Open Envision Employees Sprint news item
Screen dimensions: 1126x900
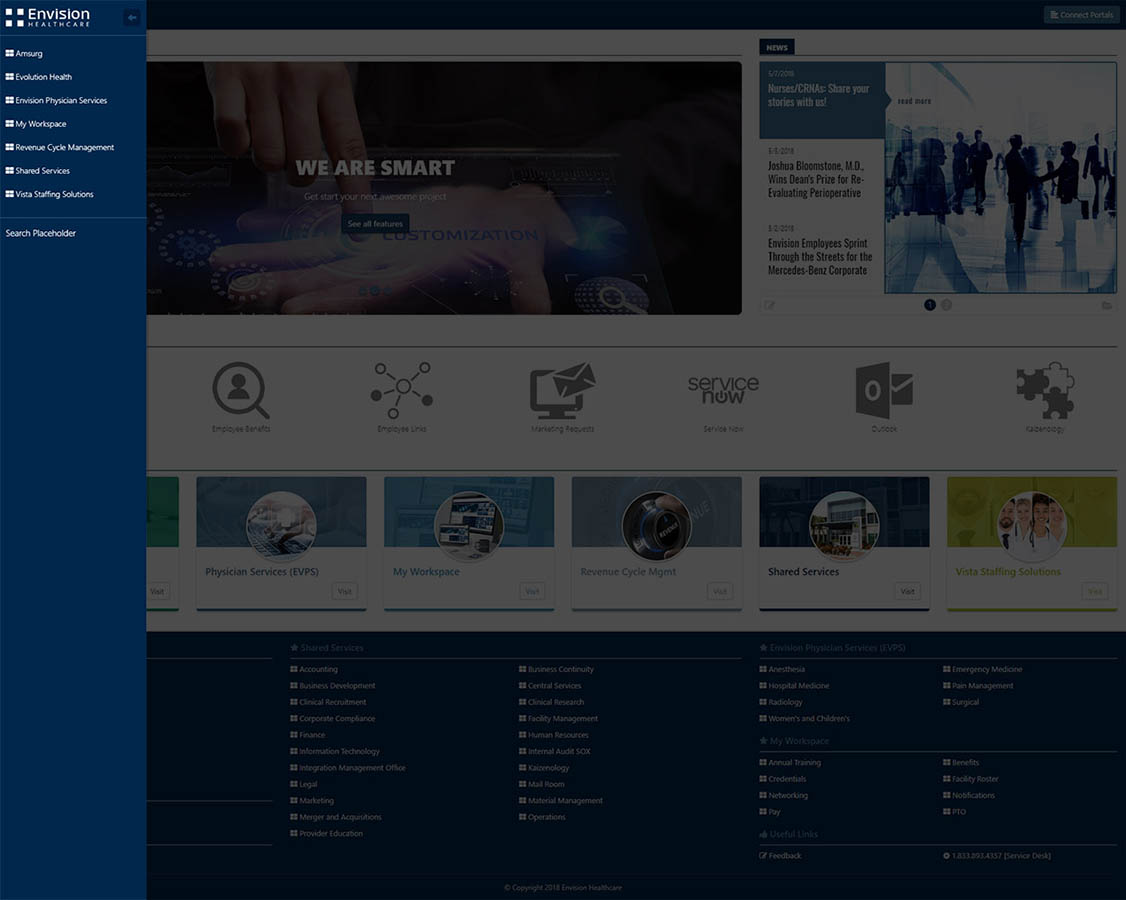pyautogui.click(x=820, y=256)
